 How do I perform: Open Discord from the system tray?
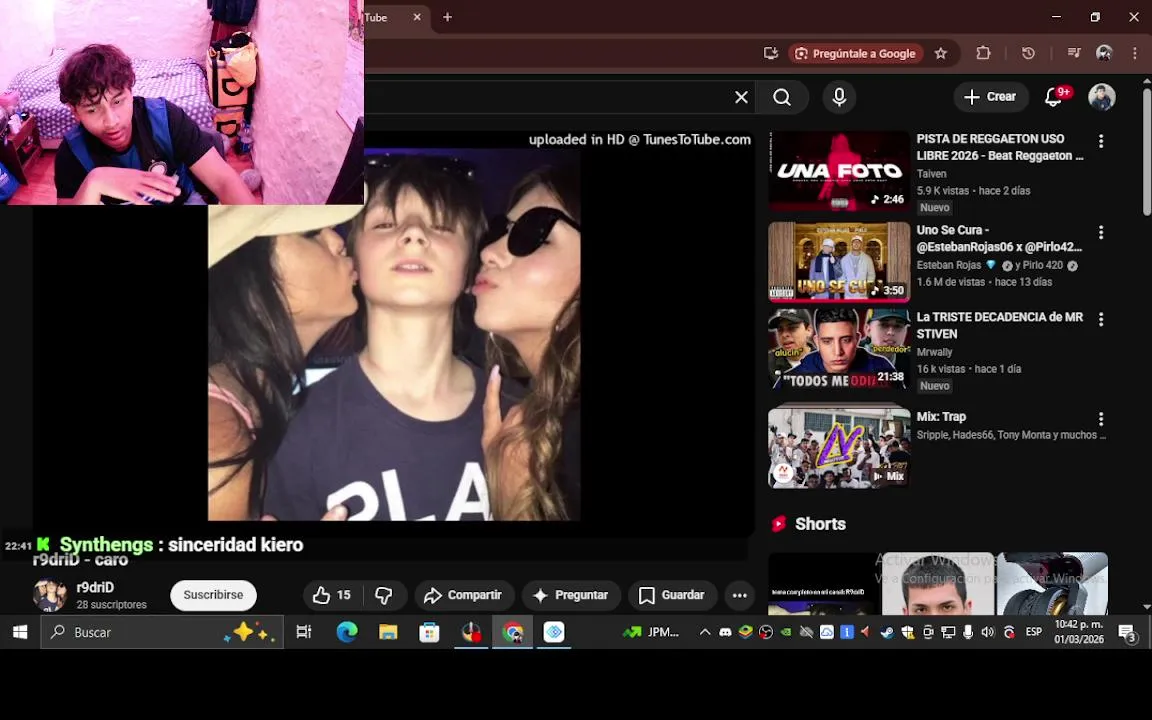point(725,632)
